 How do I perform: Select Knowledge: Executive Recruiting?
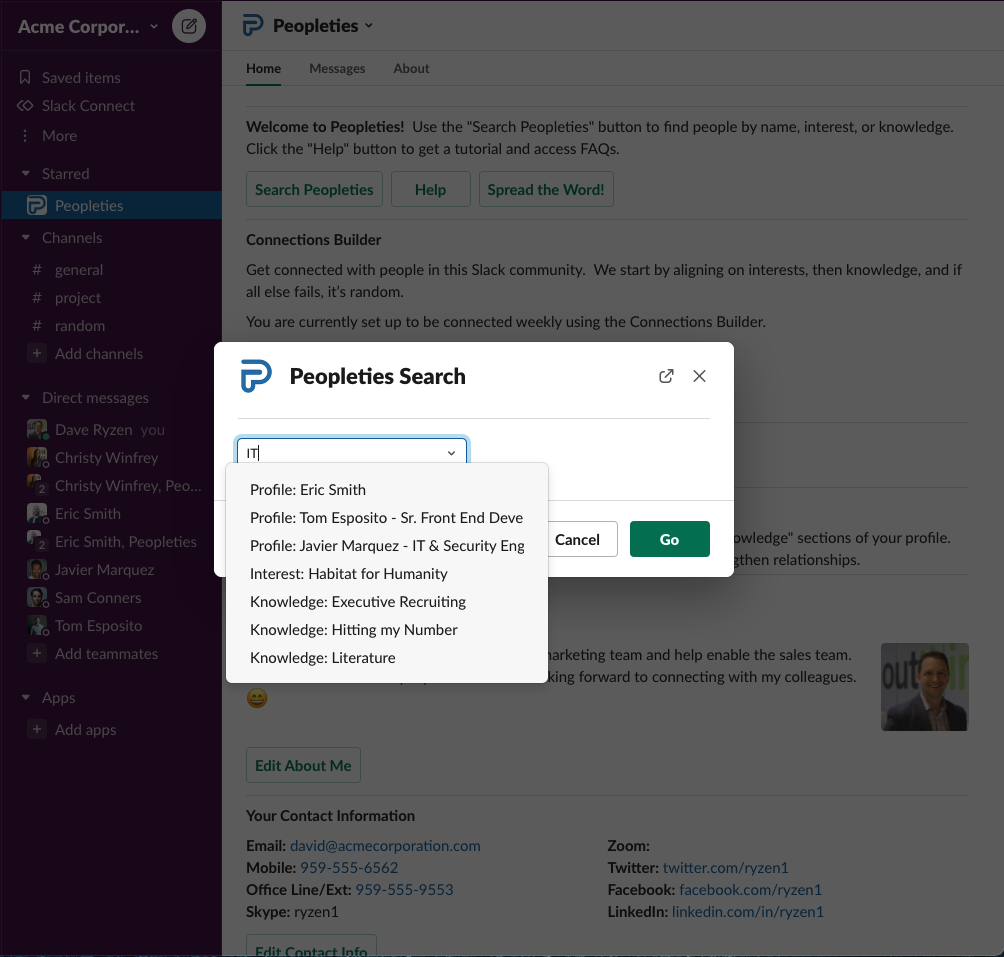click(x=387, y=602)
